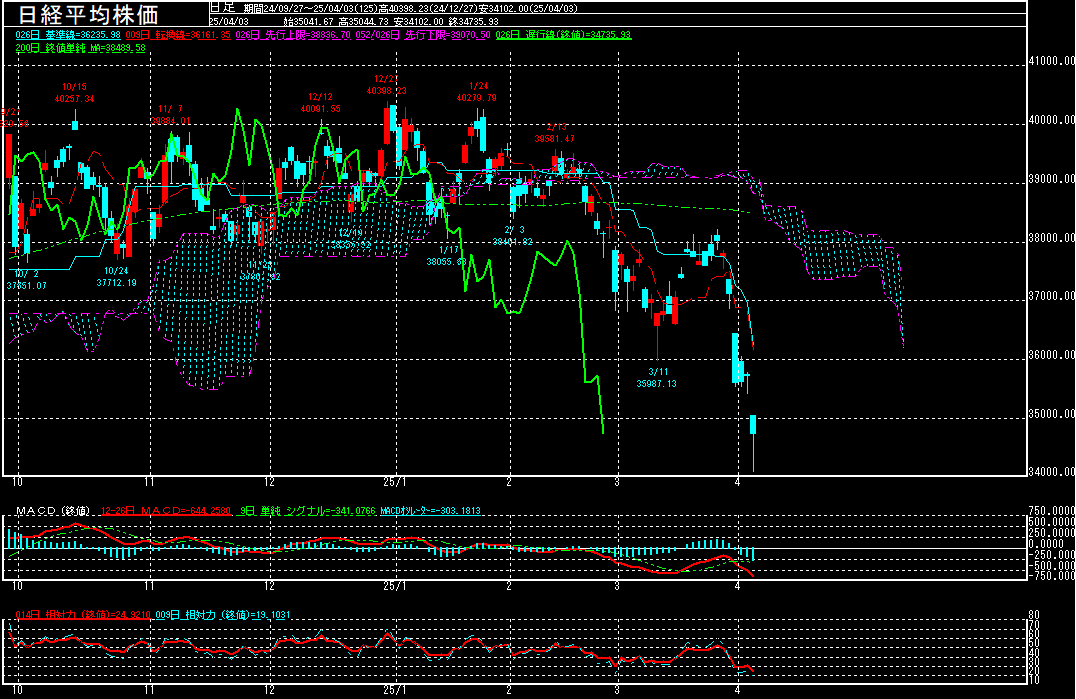Click the 12-26日 MACD=-644.2580 legend
The image size is (1076, 699).
[x=165, y=511]
